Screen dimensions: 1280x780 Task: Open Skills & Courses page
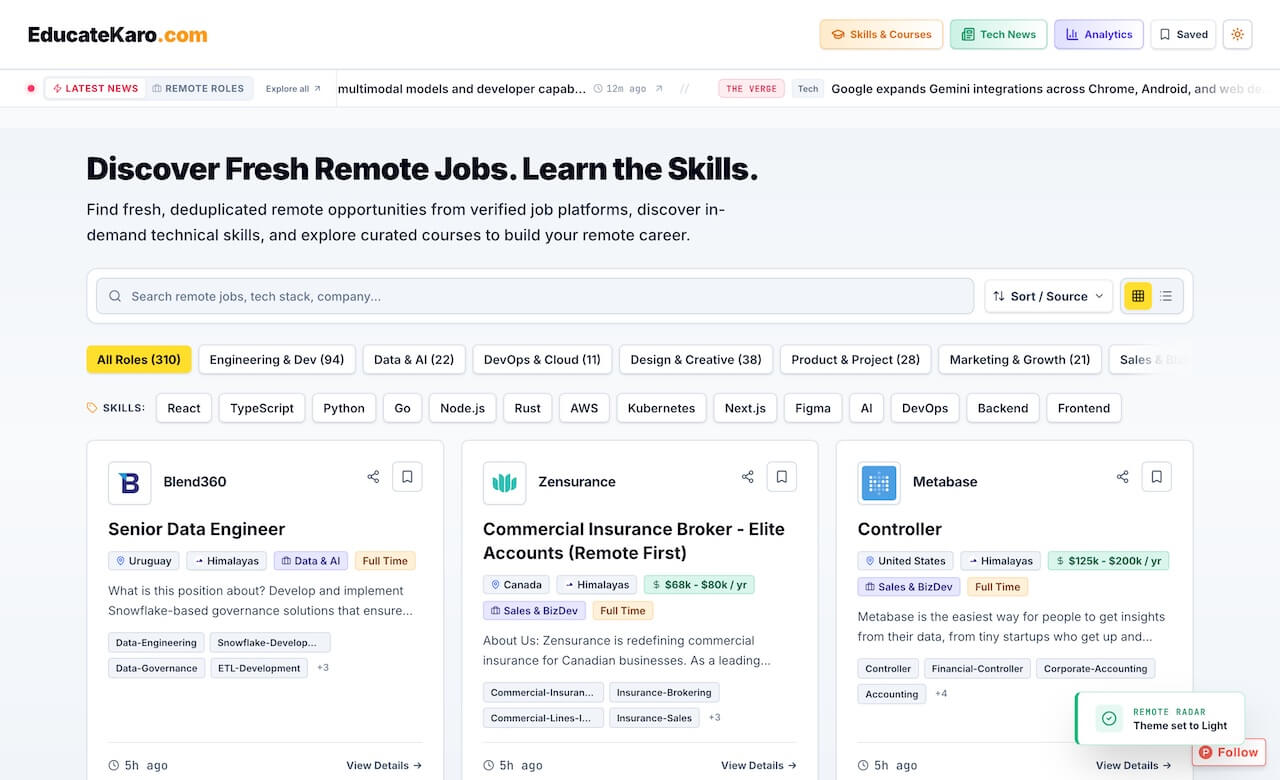pyautogui.click(x=882, y=34)
